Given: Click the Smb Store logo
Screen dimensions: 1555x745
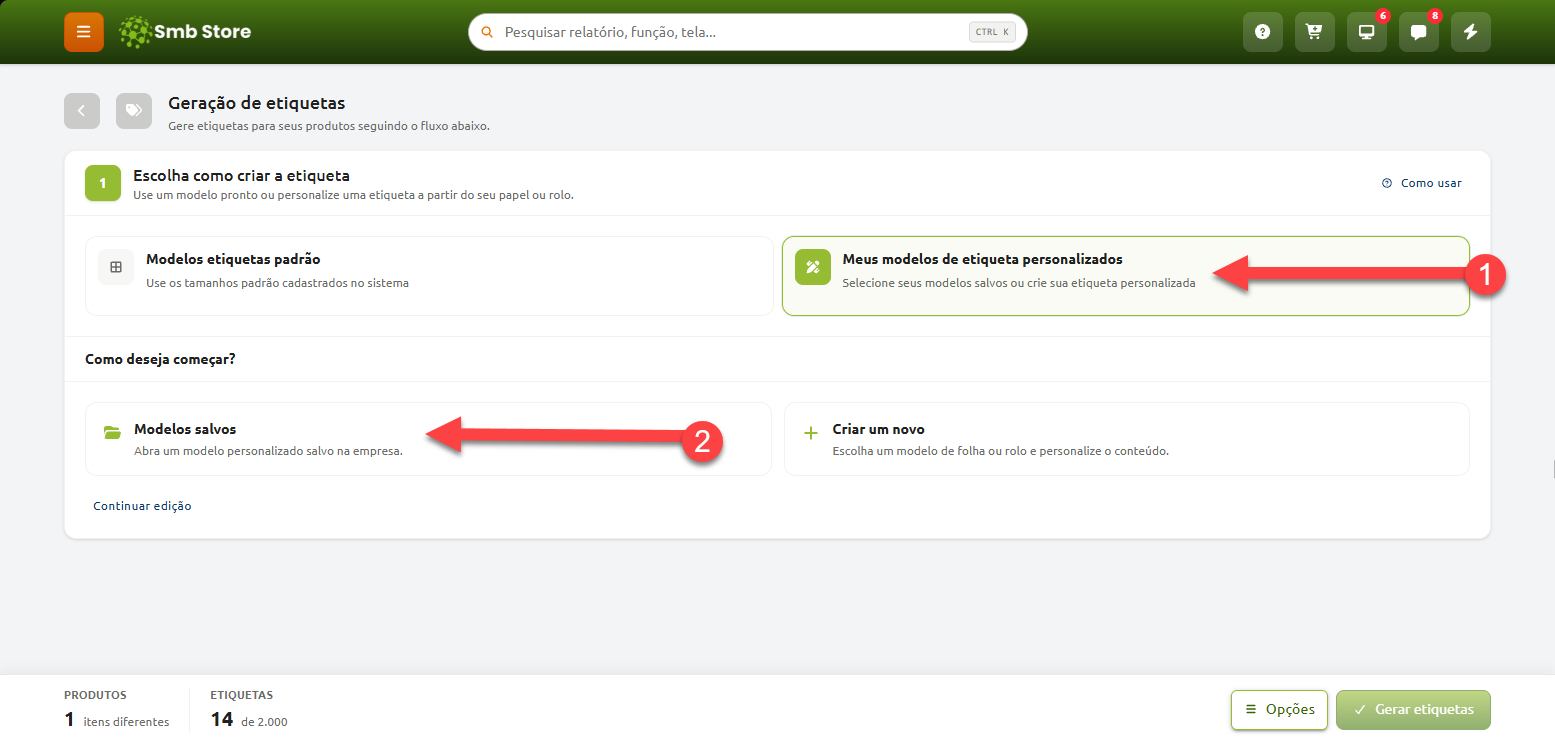Looking at the screenshot, I should pos(184,32).
